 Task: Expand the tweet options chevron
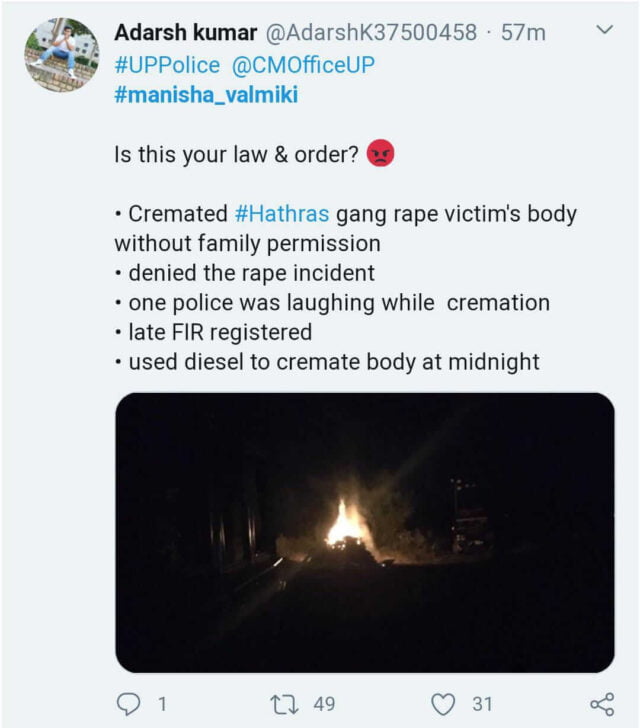coord(603,31)
